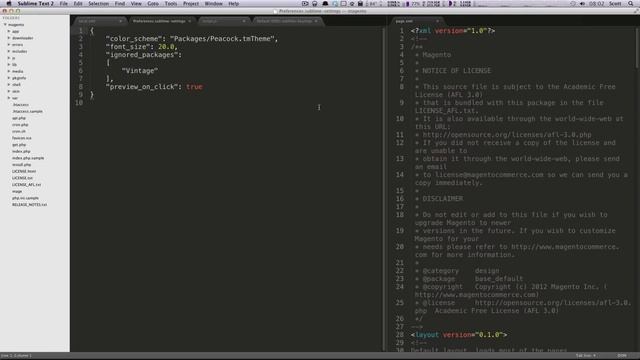Screen dimensions: 640x360
Task: Open get.php in the sidebar
Action: [19, 145]
